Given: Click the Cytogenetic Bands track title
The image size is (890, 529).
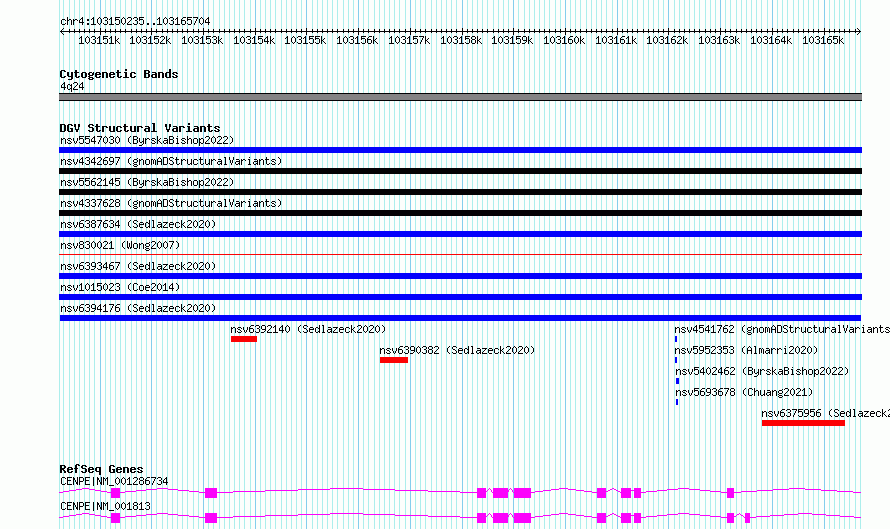Looking at the screenshot, I should click(x=119, y=74).
